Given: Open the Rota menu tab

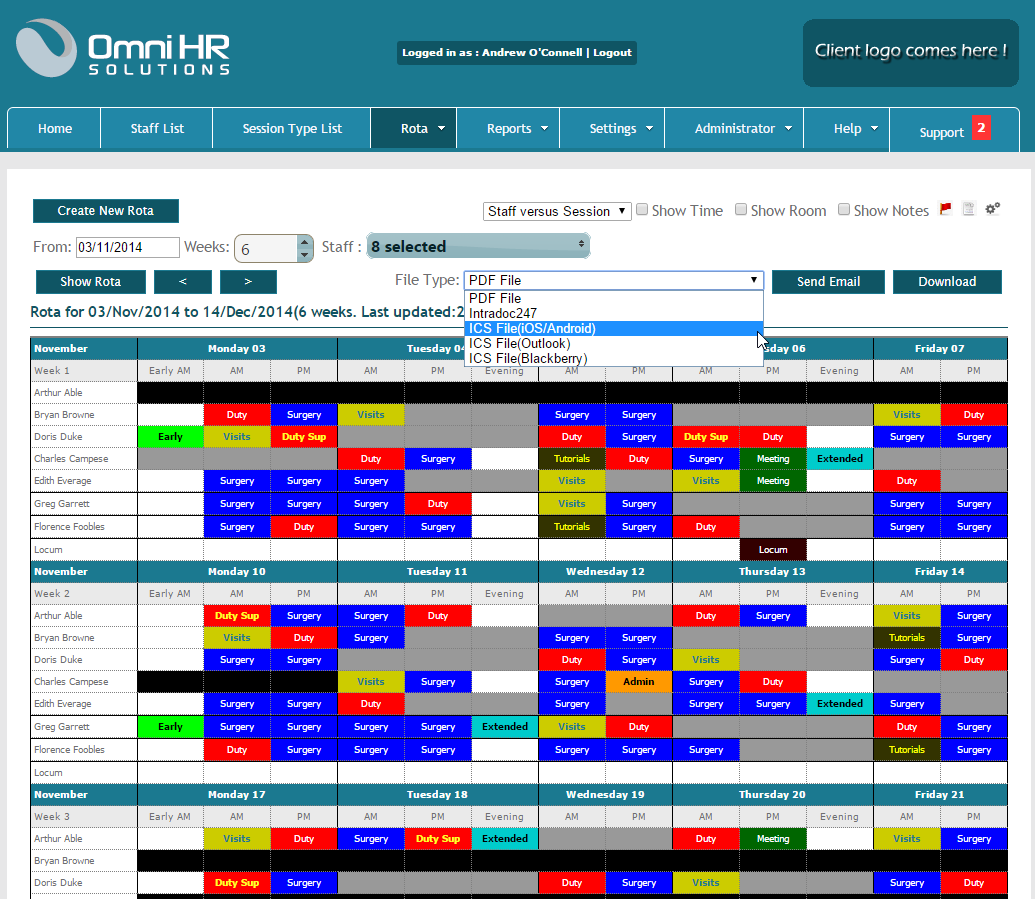Looking at the screenshot, I should (x=414, y=129).
